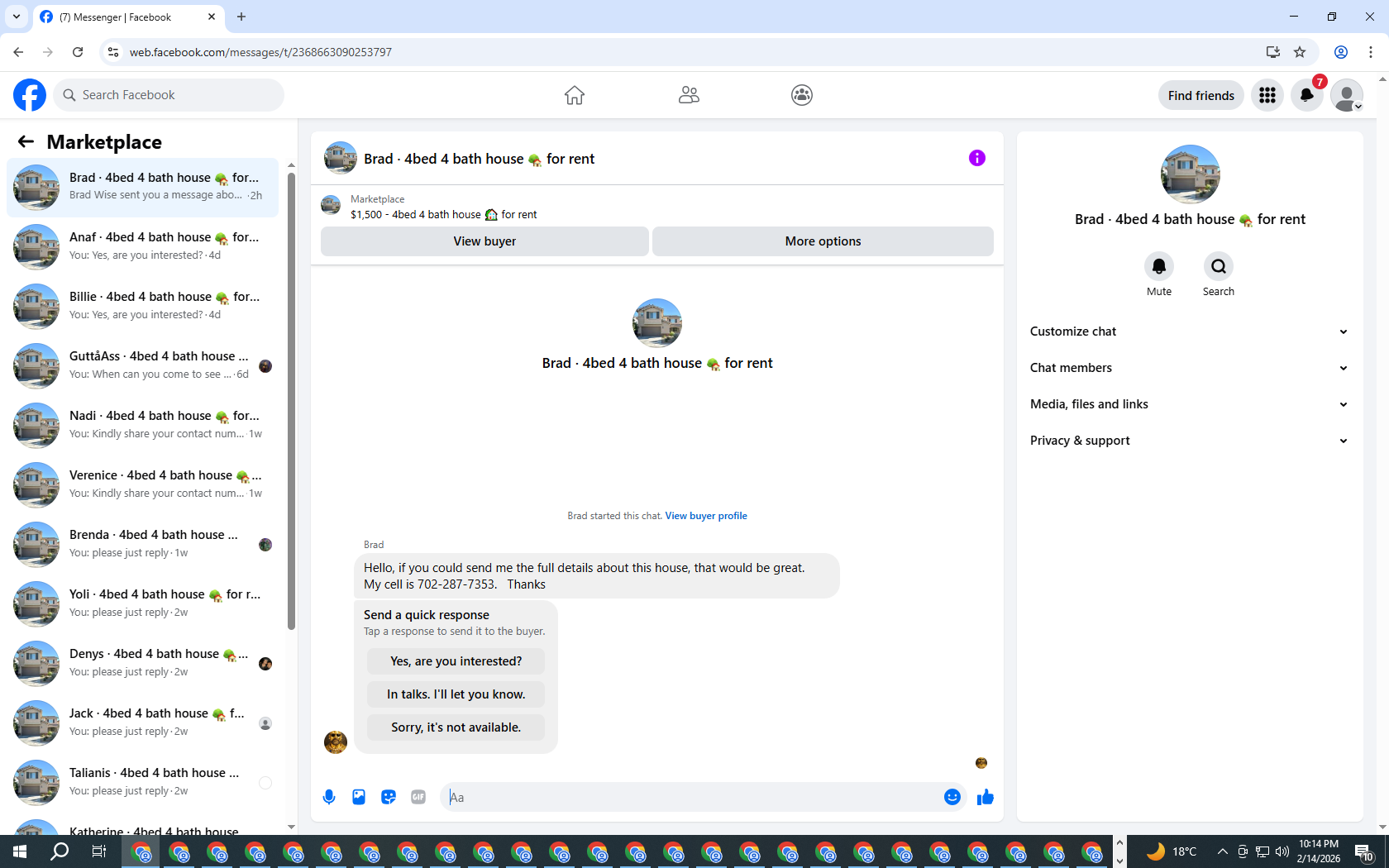1389x868 pixels.
Task: Open the Brenda conversation in chat list
Action: pos(143,545)
